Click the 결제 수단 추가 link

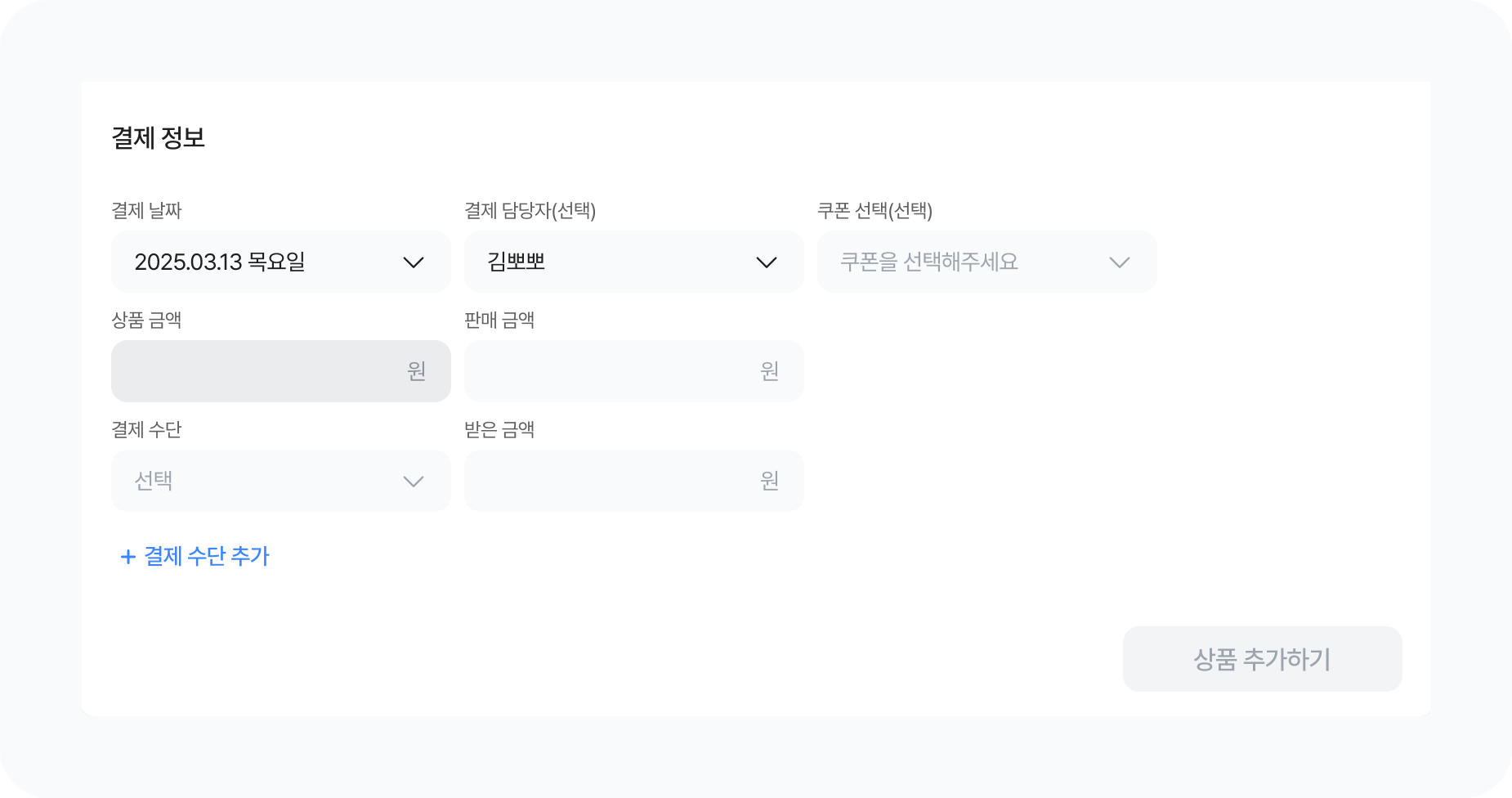click(x=206, y=557)
